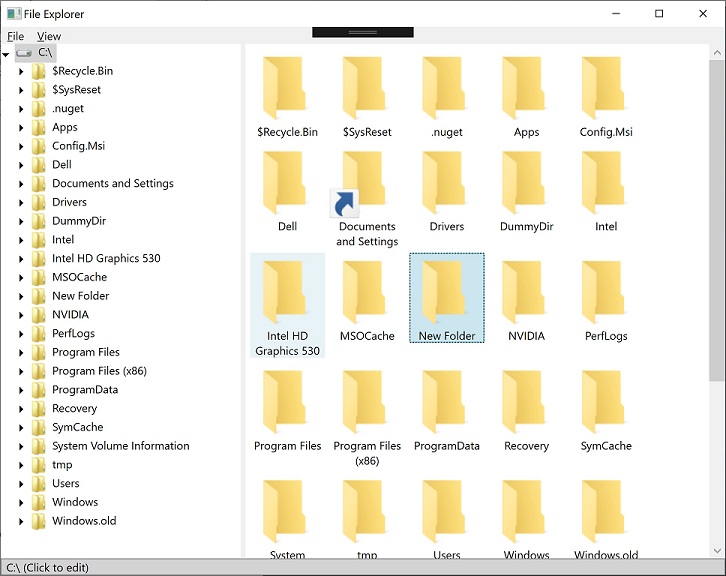Select the SymCache folder icon in grid
The image size is (726, 576).
click(606, 404)
